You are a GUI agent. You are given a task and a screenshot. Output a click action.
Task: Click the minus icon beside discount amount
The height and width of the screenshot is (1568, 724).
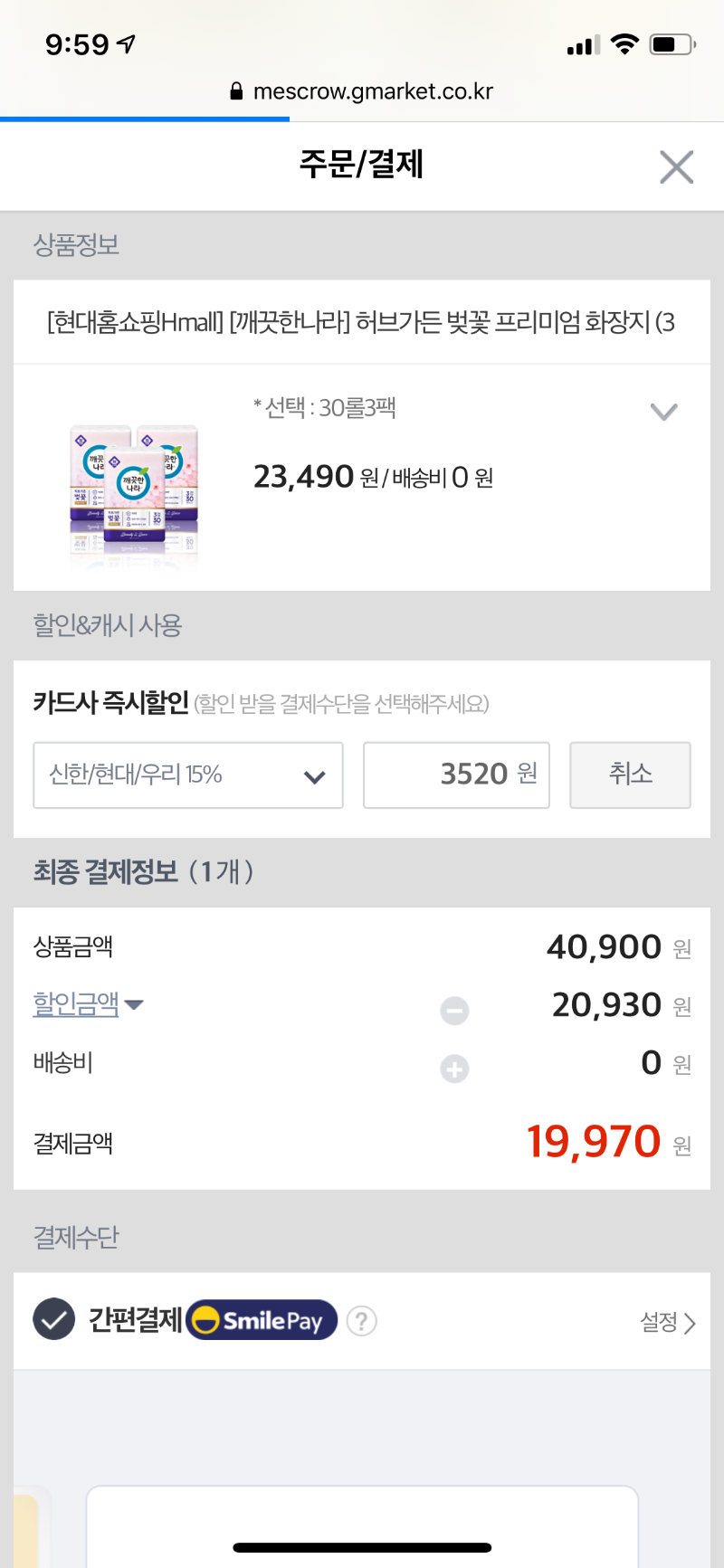[x=454, y=1010]
